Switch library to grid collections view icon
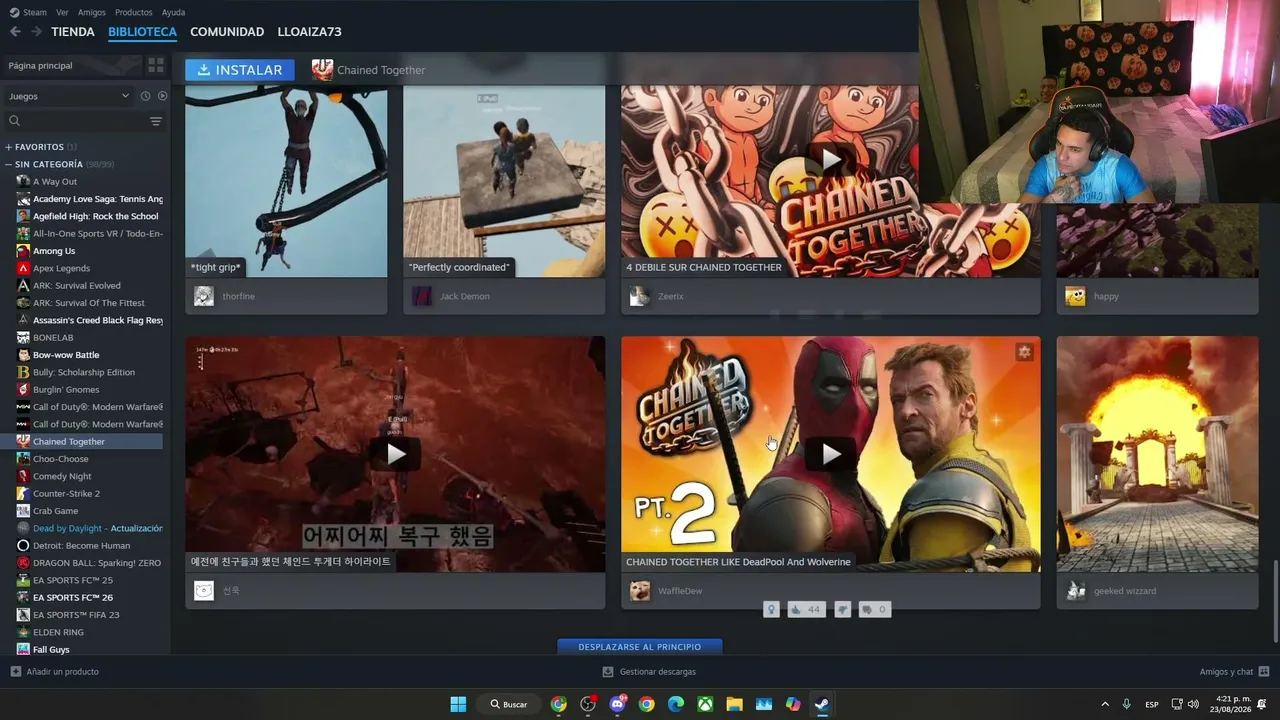 156,65
